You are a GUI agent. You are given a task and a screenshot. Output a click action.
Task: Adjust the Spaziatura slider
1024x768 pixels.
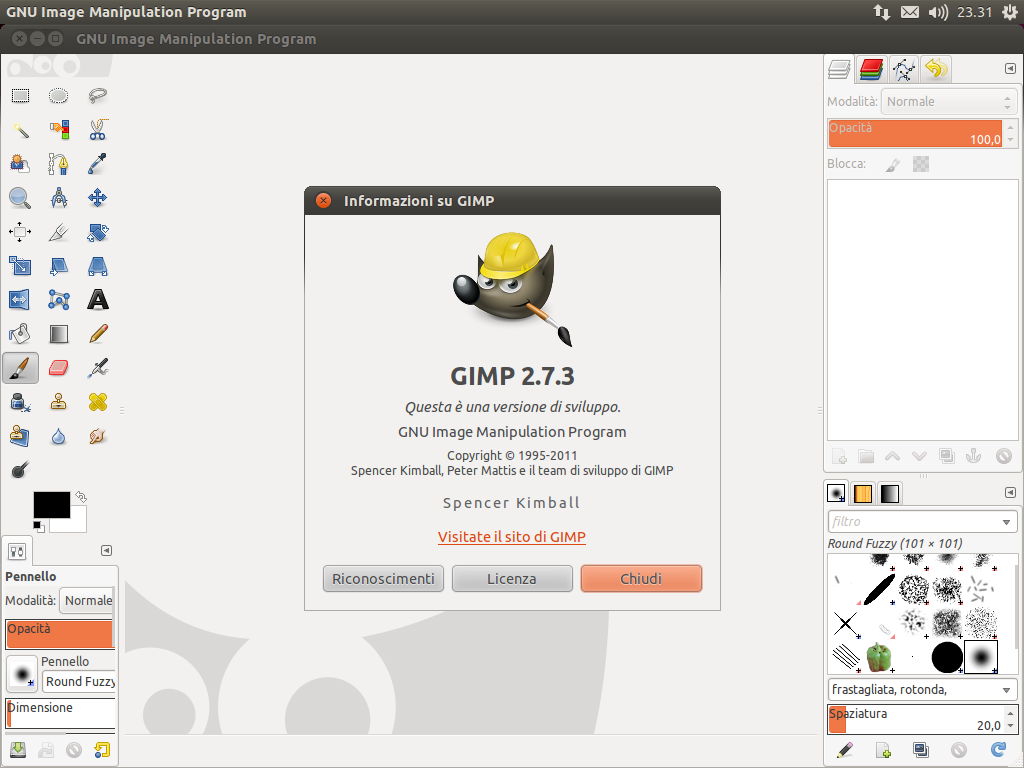915,719
